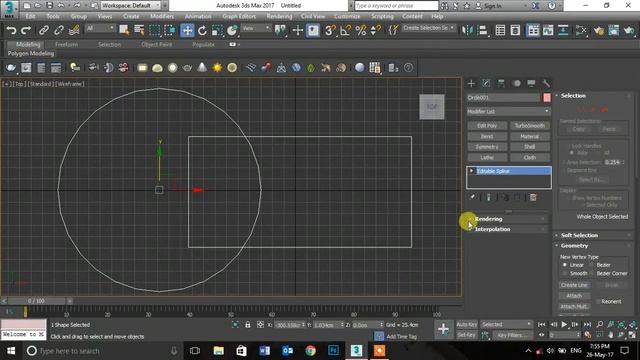The height and width of the screenshot is (360, 640).
Task: Toggle the Auto Key button
Action: coord(467,324)
